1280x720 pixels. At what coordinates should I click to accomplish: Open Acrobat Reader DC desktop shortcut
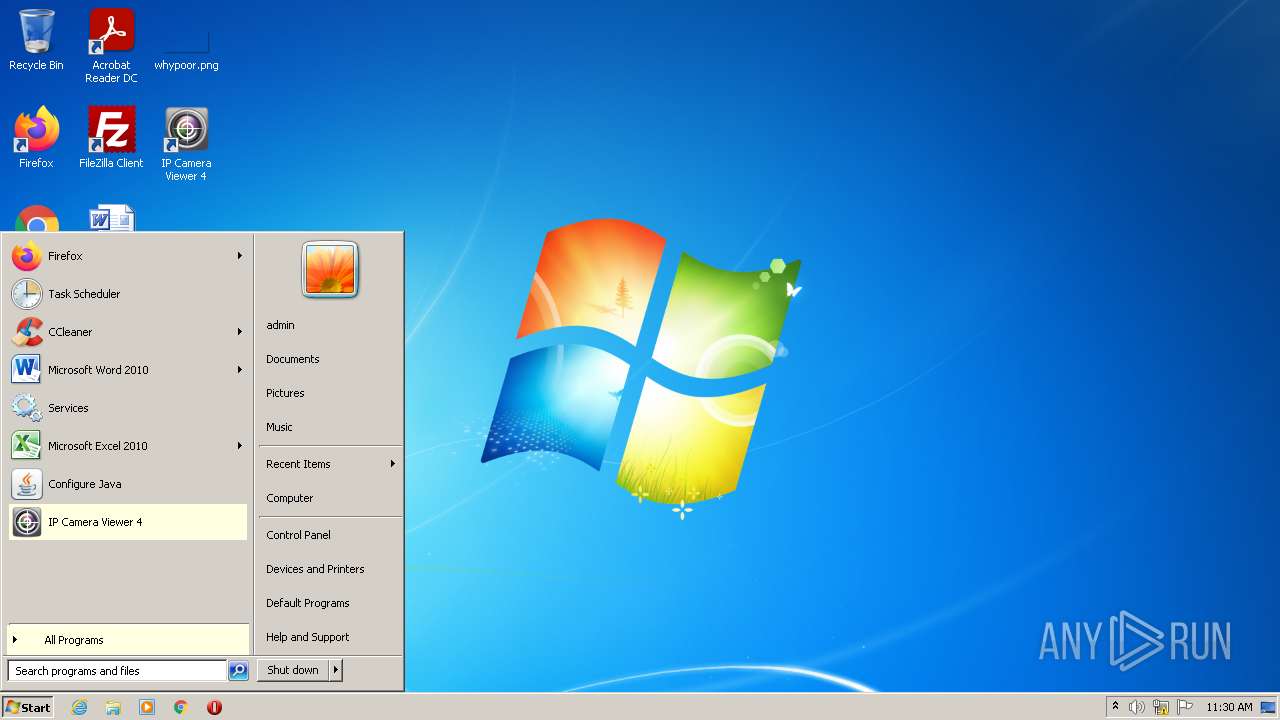111,46
